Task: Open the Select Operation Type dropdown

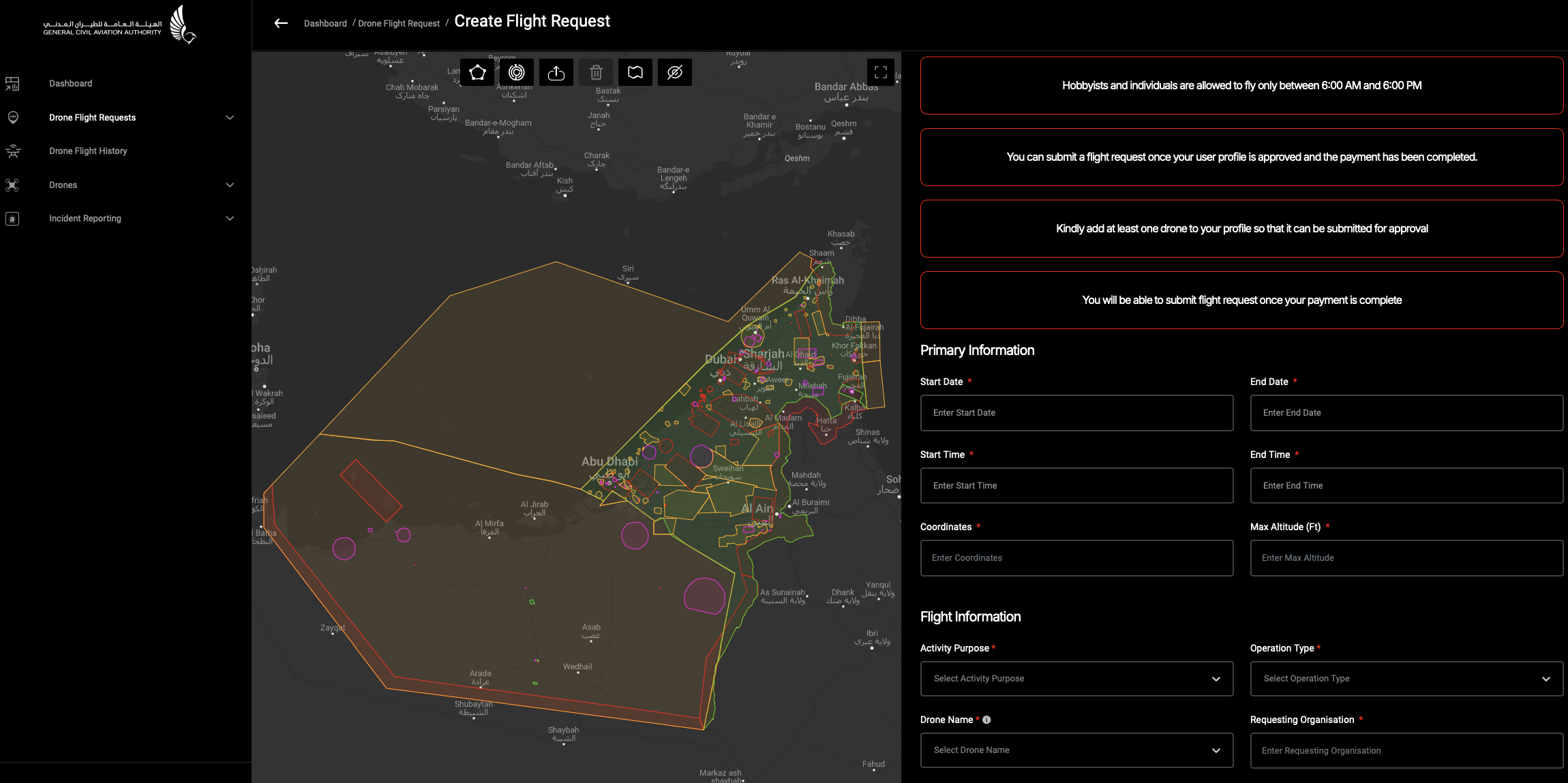Action: coord(1406,679)
